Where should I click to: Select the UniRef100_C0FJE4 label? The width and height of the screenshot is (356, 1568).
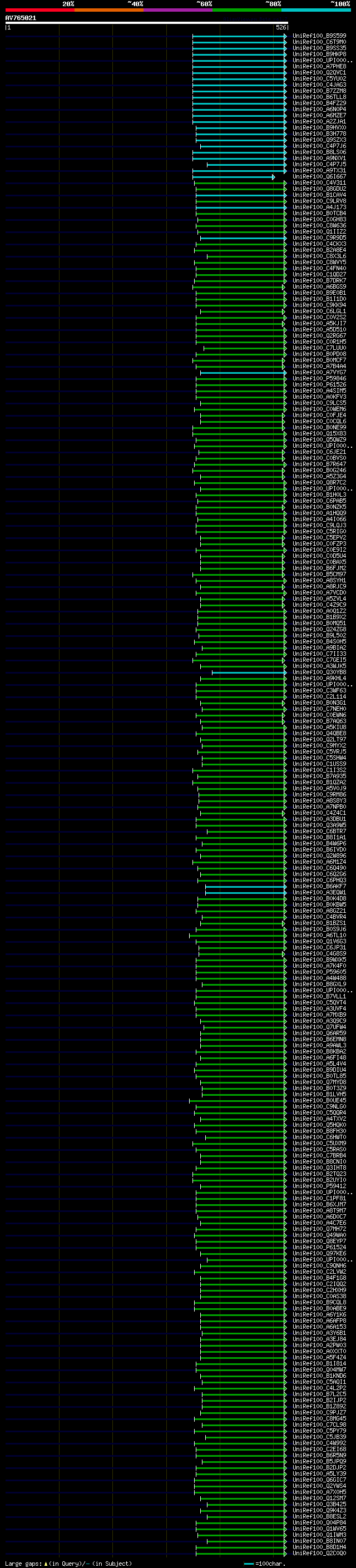coord(319,415)
